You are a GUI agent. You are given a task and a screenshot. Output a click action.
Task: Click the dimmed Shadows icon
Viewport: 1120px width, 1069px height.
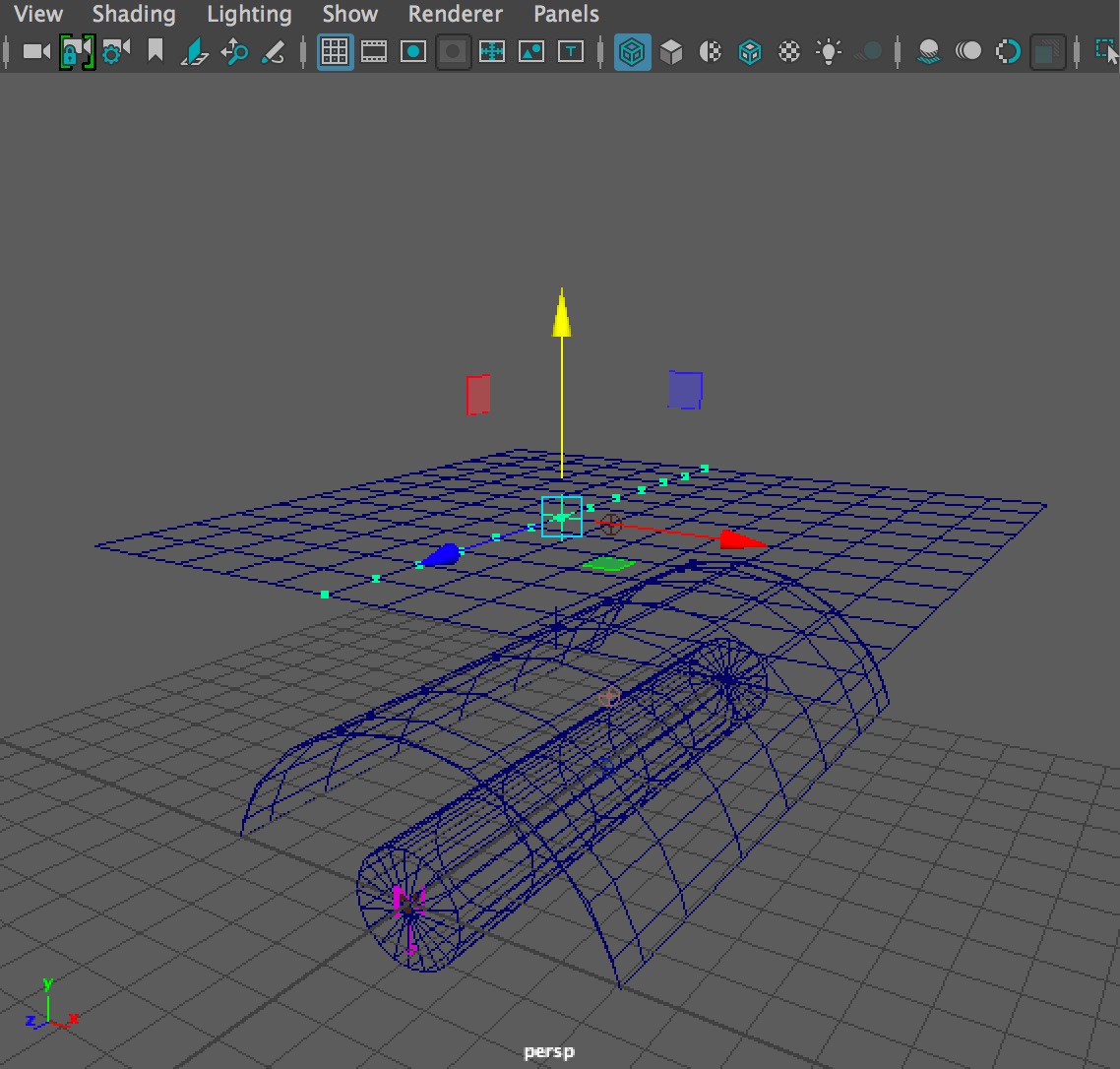point(868,51)
